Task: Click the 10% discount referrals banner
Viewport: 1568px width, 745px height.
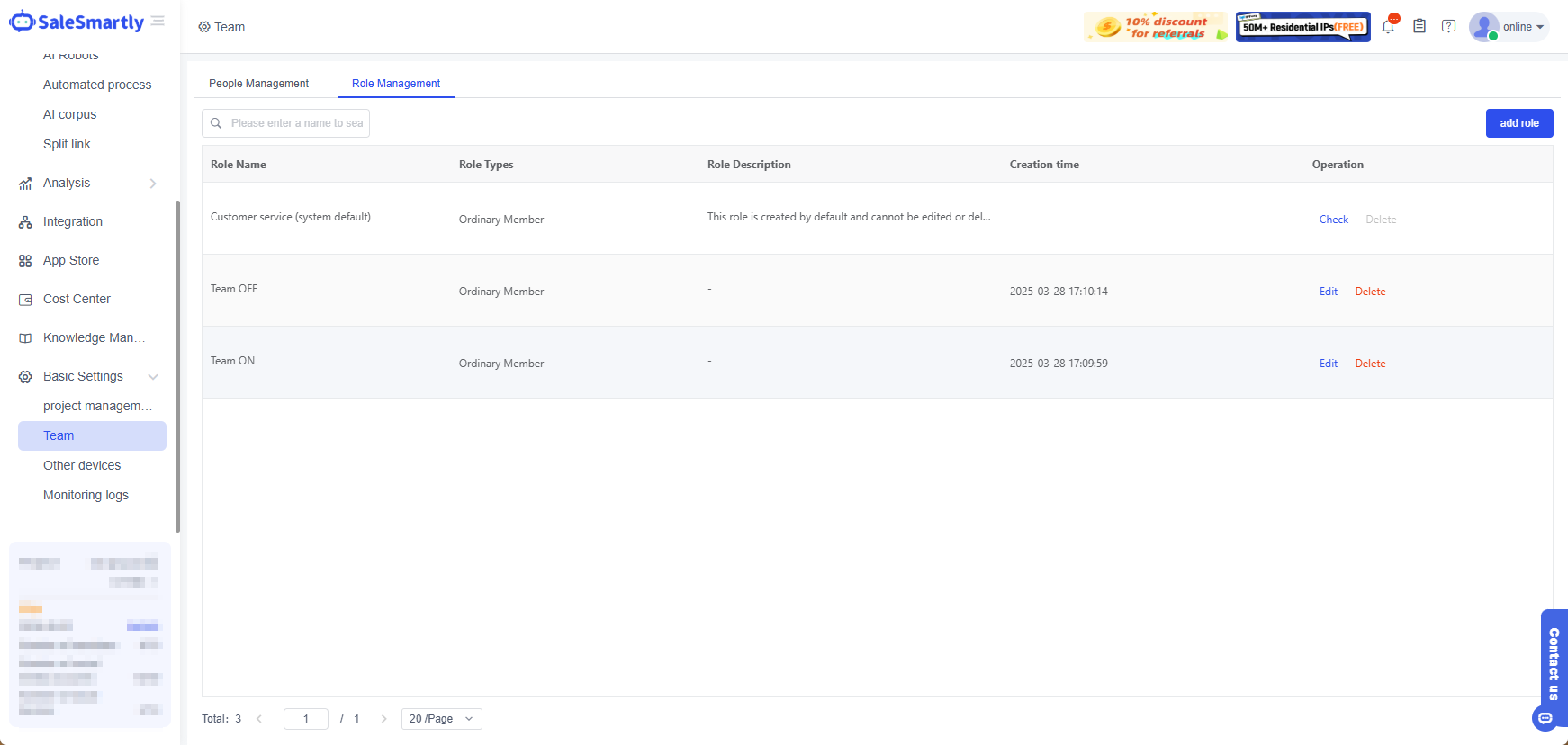Action: (1156, 27)
